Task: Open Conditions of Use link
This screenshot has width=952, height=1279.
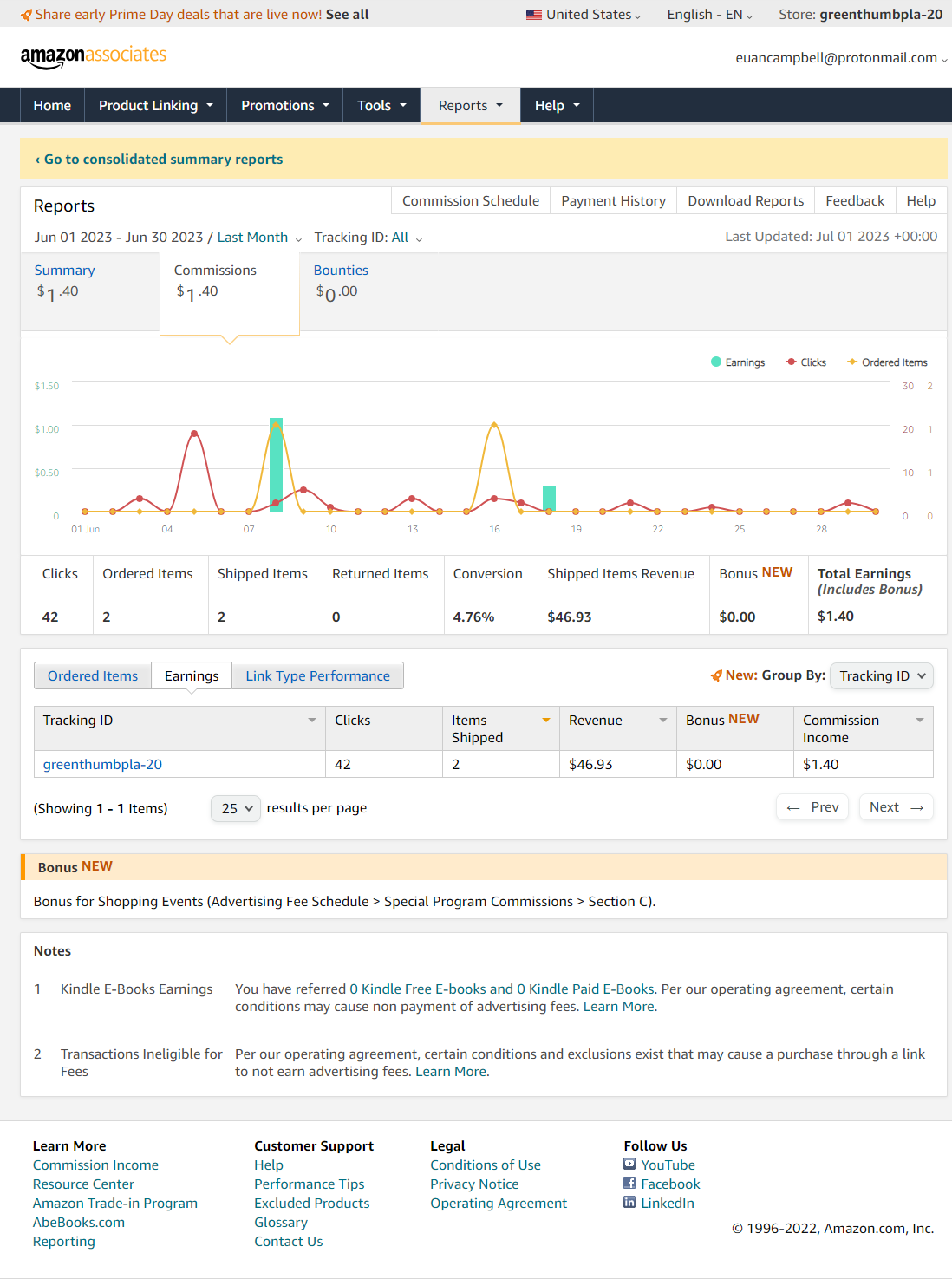Action: pyautogui.click(x=486, y=1165)
